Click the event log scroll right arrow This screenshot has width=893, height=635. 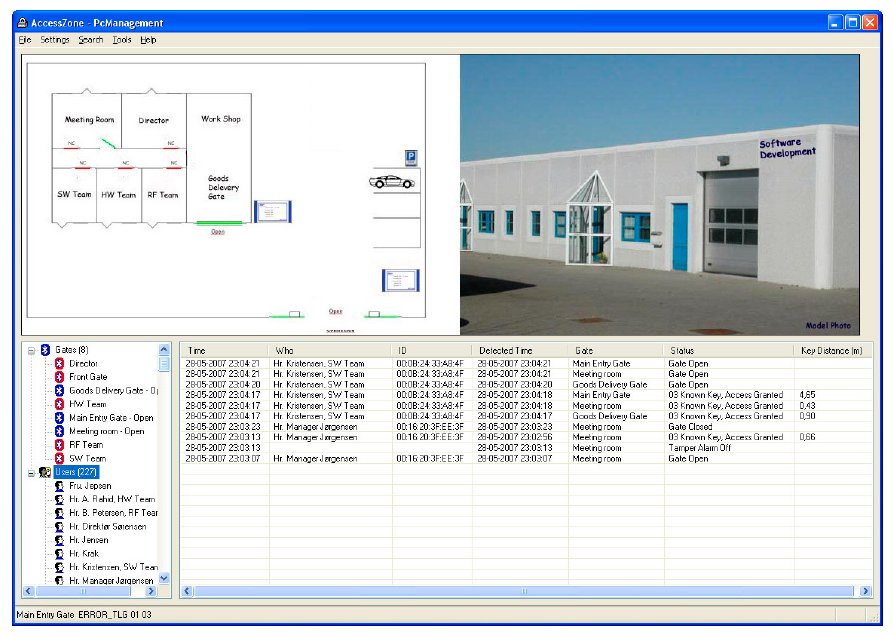click(x=866, y=591)
